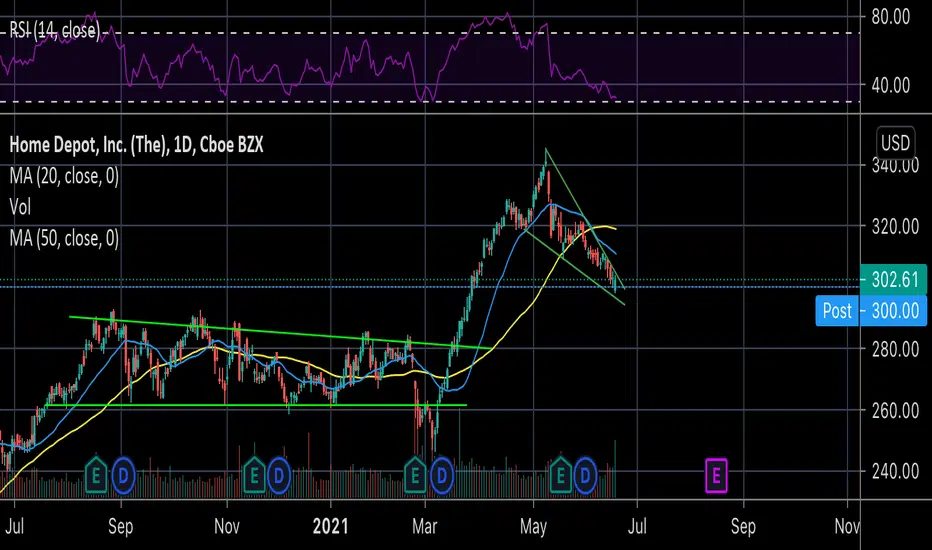Open the dividend D marker after May 2021
The height and width of the screenshot is (550, 932).
pos(585,476)
